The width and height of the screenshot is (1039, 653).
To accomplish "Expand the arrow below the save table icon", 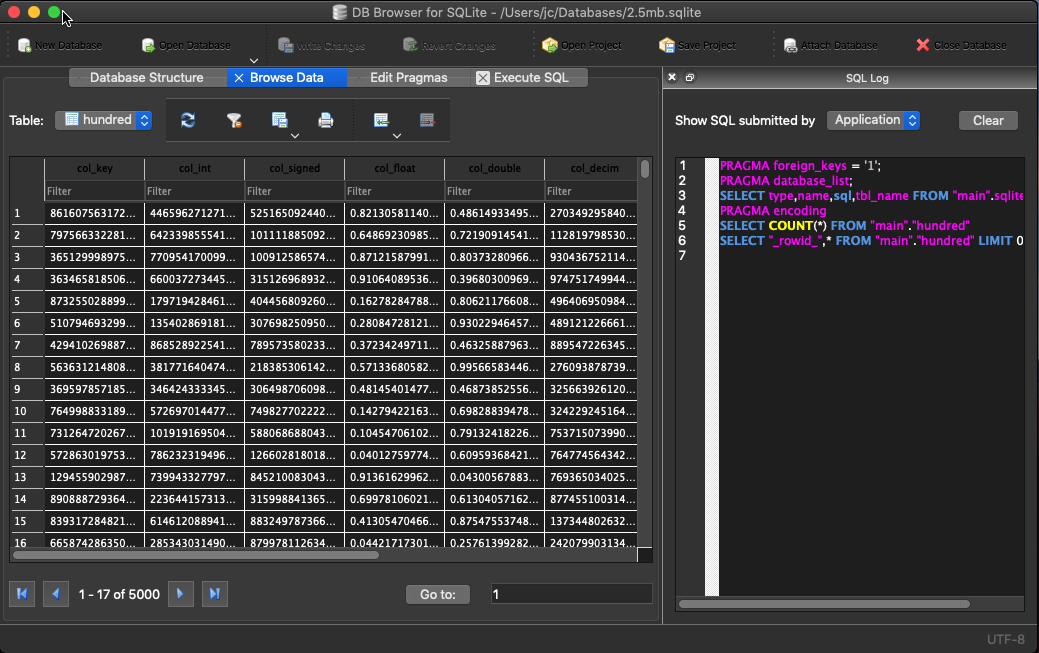I will 295,136.
